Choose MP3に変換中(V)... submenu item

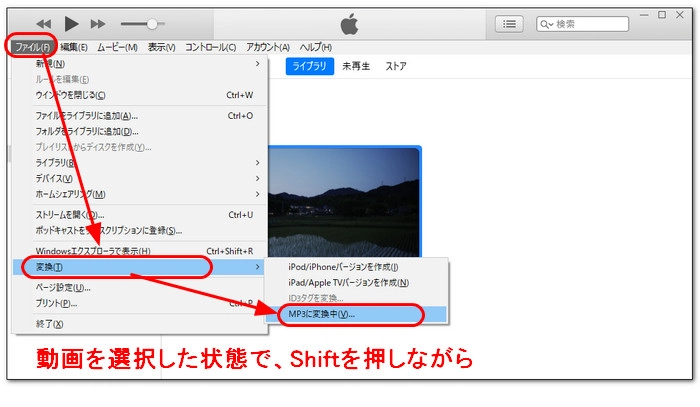(356, 314)
